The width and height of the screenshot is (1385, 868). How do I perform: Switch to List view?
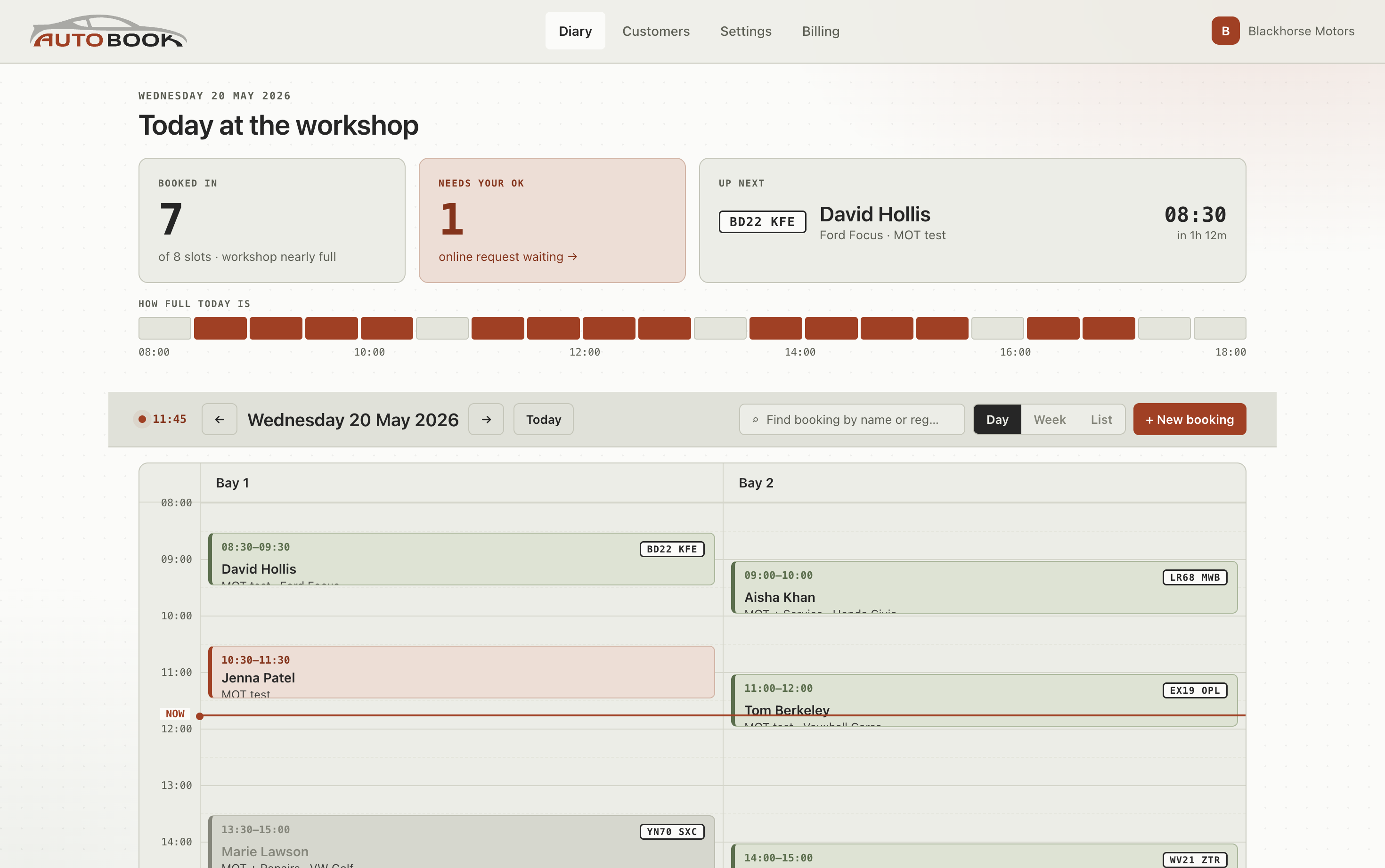point(1101,420)
